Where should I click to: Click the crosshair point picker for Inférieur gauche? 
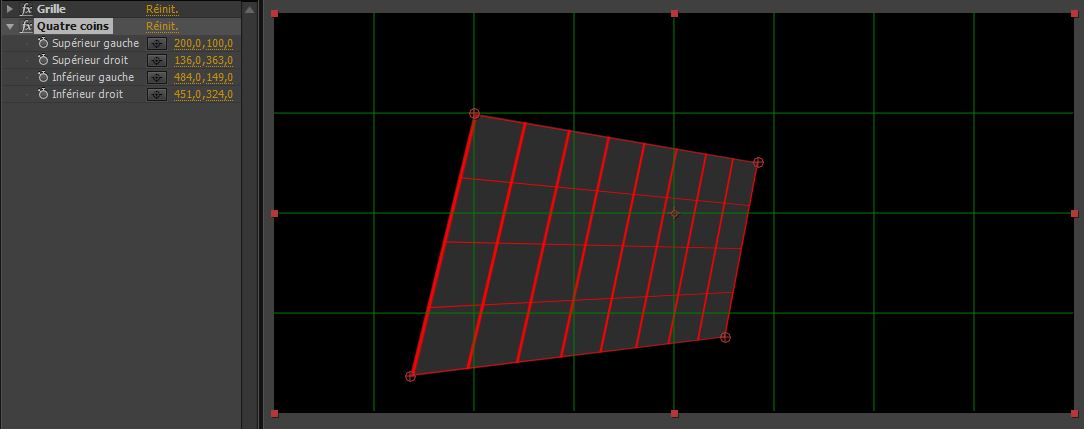click(157, 77)
